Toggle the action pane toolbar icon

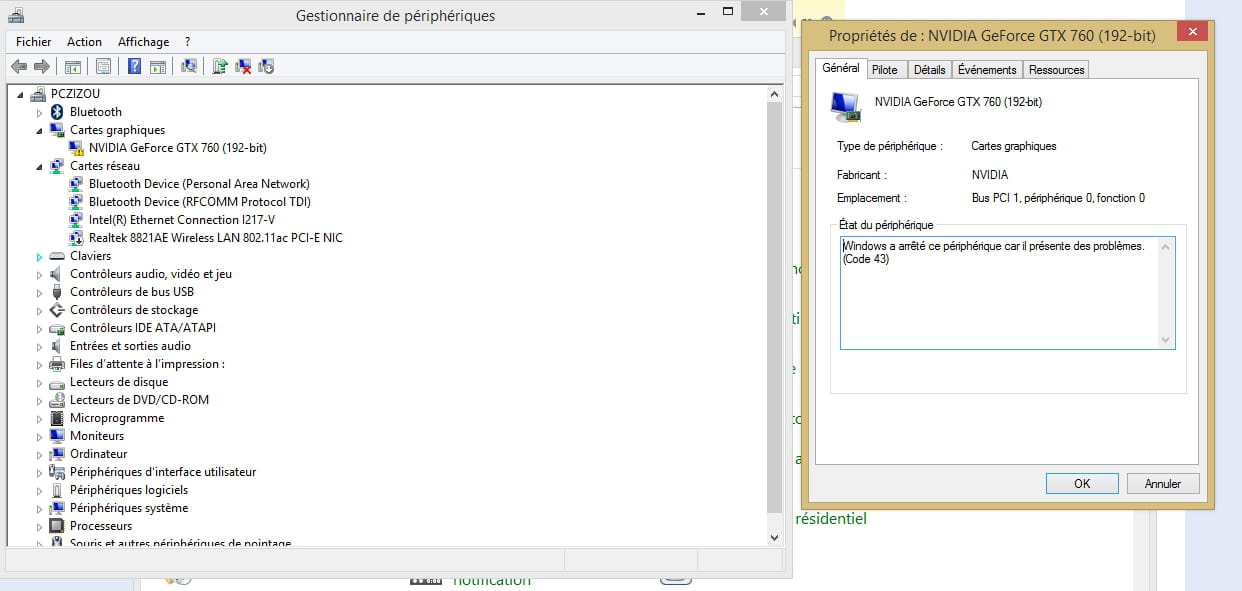(158, 67)
